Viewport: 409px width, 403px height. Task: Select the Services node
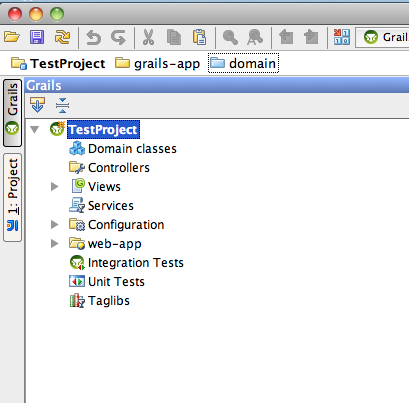click(x=111, y=206)
